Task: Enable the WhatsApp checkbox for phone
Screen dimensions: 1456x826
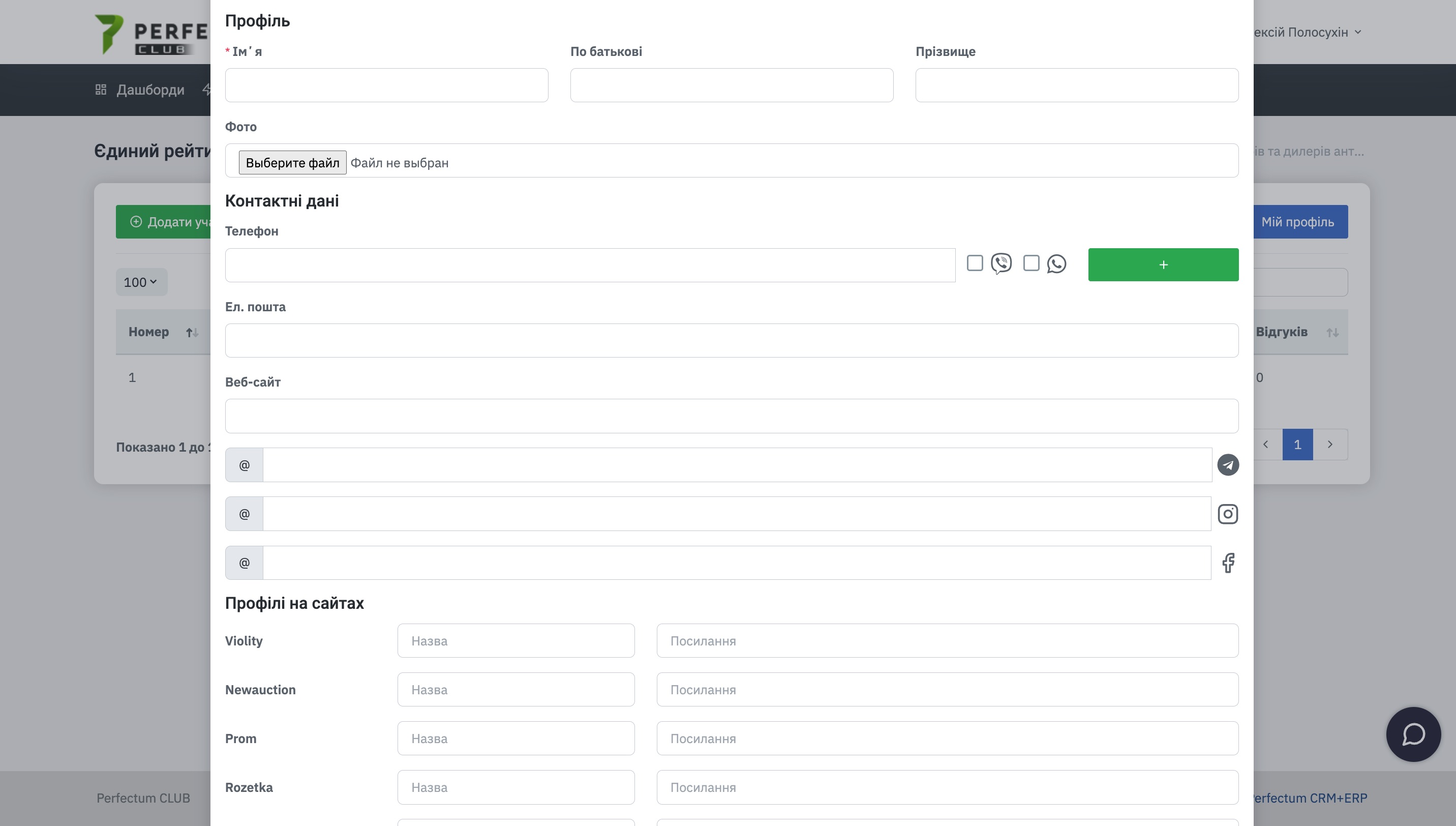Action: [1031, 263]
